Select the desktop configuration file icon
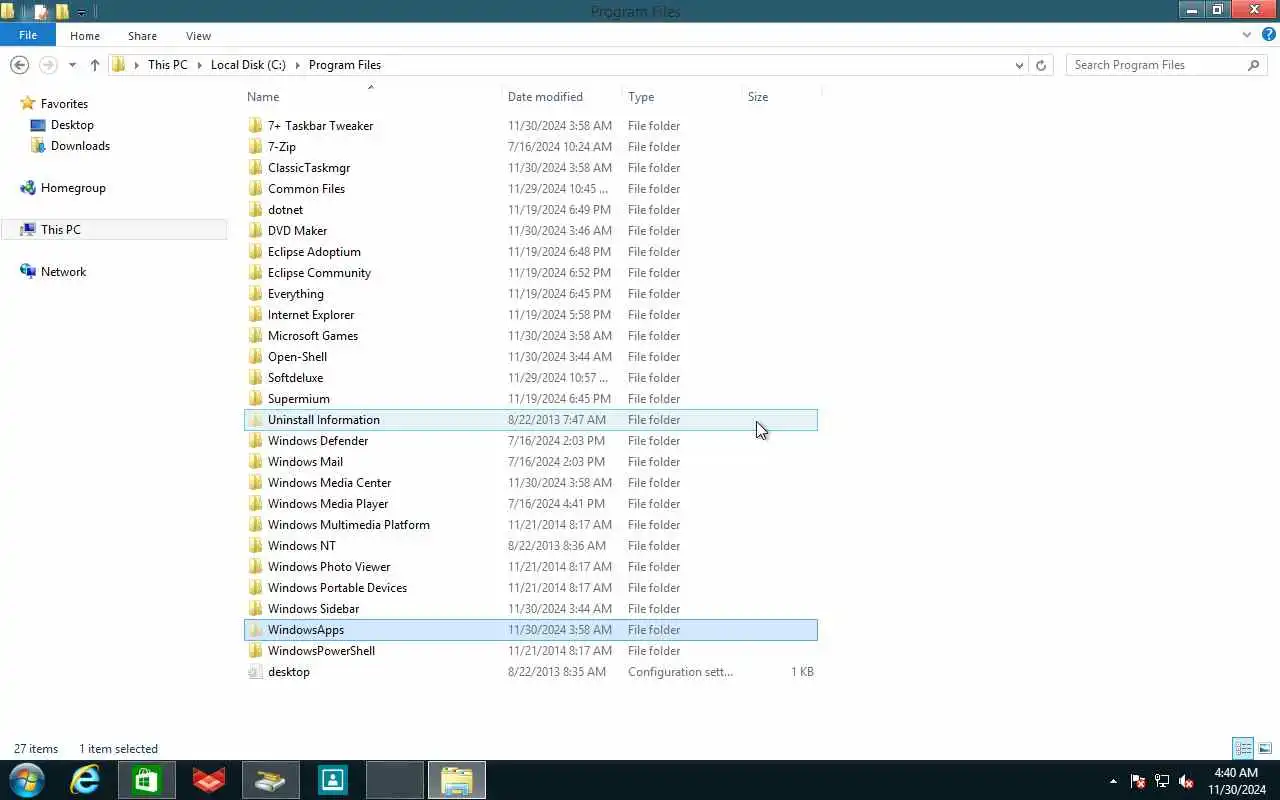The height and width of the screenshot is (800, 1280). tap(256, 672)
